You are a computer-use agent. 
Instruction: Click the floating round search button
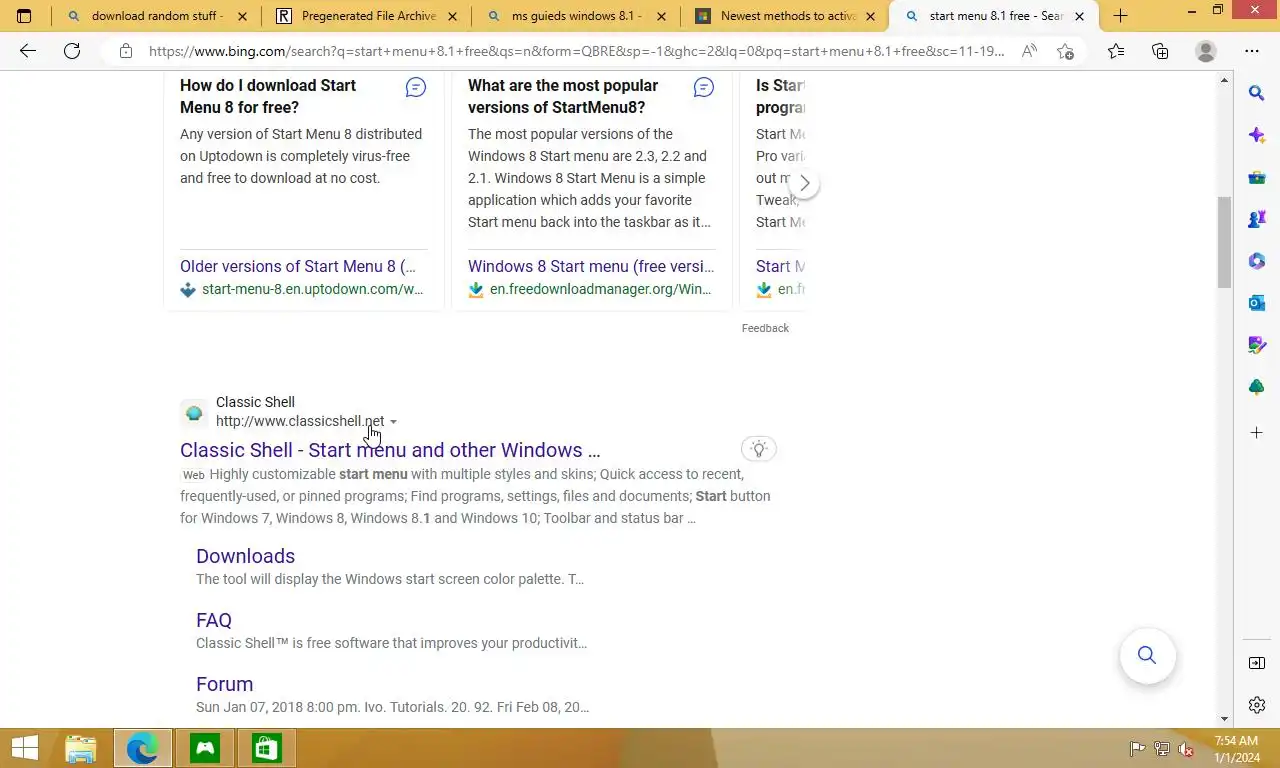pos(1147,655)
